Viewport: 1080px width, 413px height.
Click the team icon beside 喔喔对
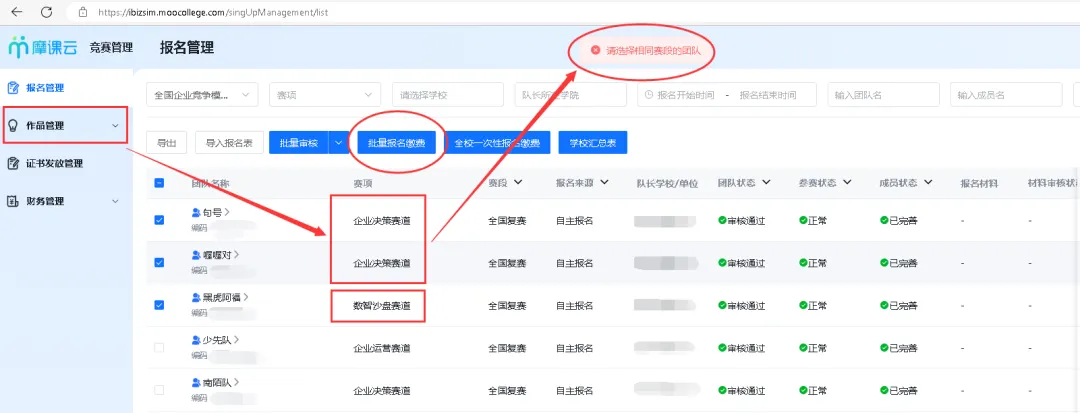coord(196,255)
